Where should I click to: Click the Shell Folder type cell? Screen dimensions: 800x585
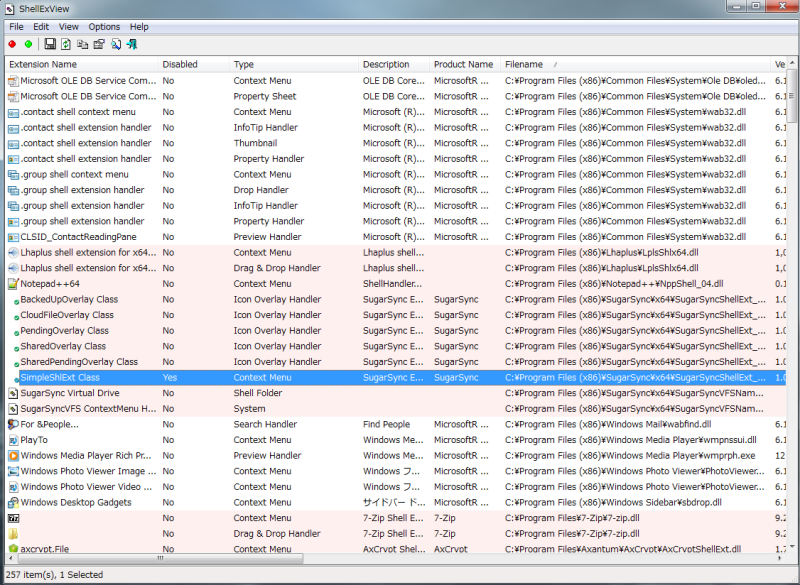pyautogui.click(x=258, y=393)
